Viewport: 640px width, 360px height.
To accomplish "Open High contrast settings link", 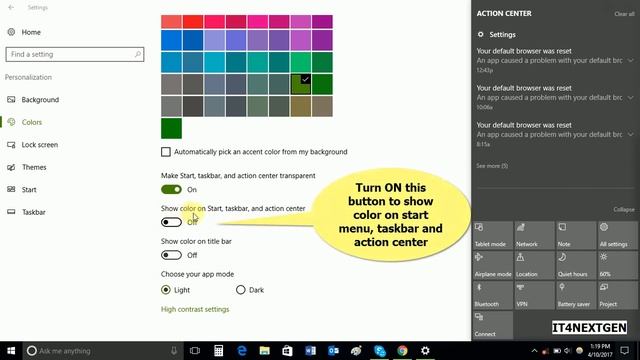I will (x=195, y=309).
